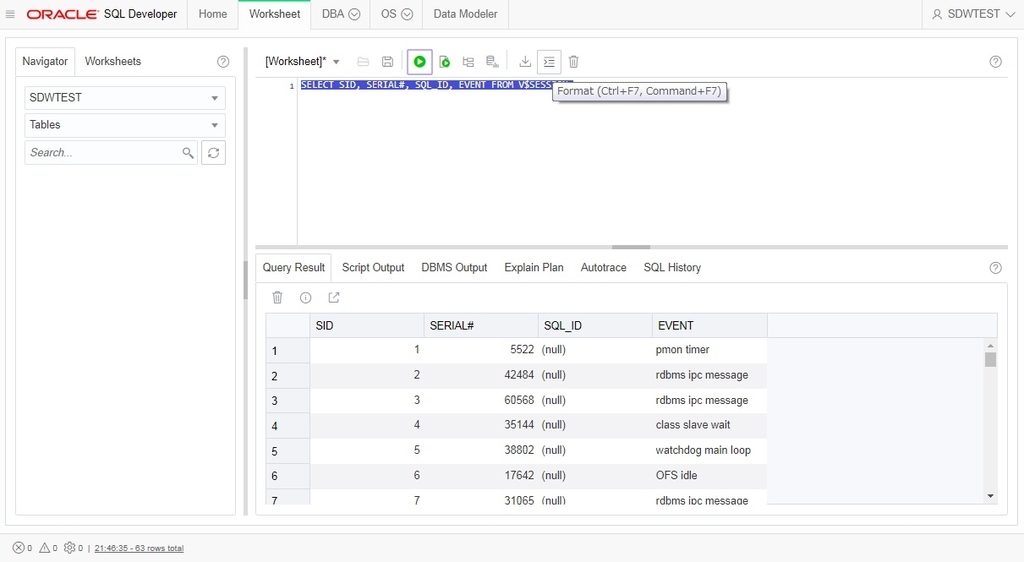Image resolution: width=1024 pixels, height=562 pixels.
Task: Open the Data Modeler tab
Action: coord(465,14)
